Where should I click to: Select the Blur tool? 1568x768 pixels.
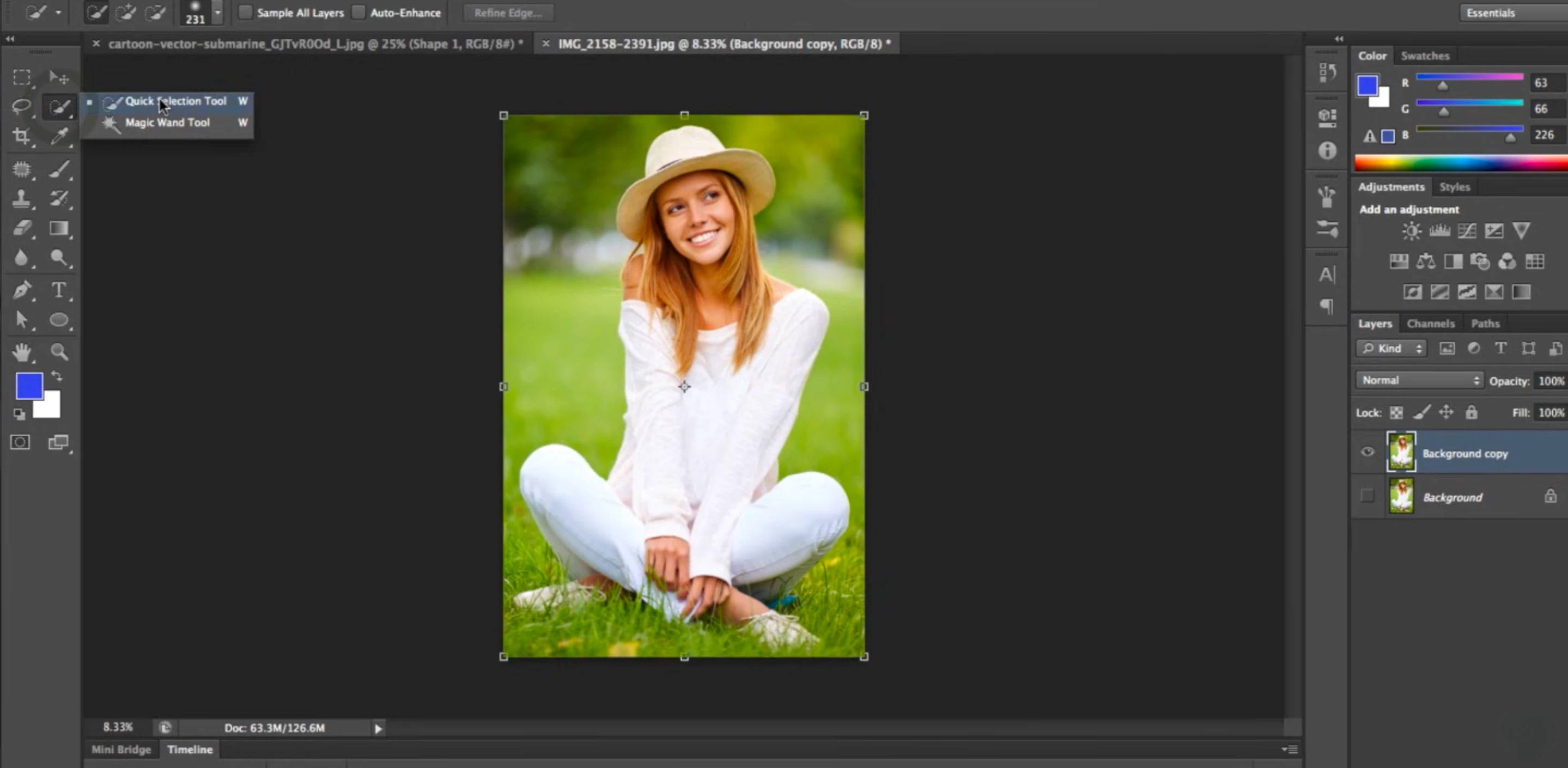pos(22,258)
